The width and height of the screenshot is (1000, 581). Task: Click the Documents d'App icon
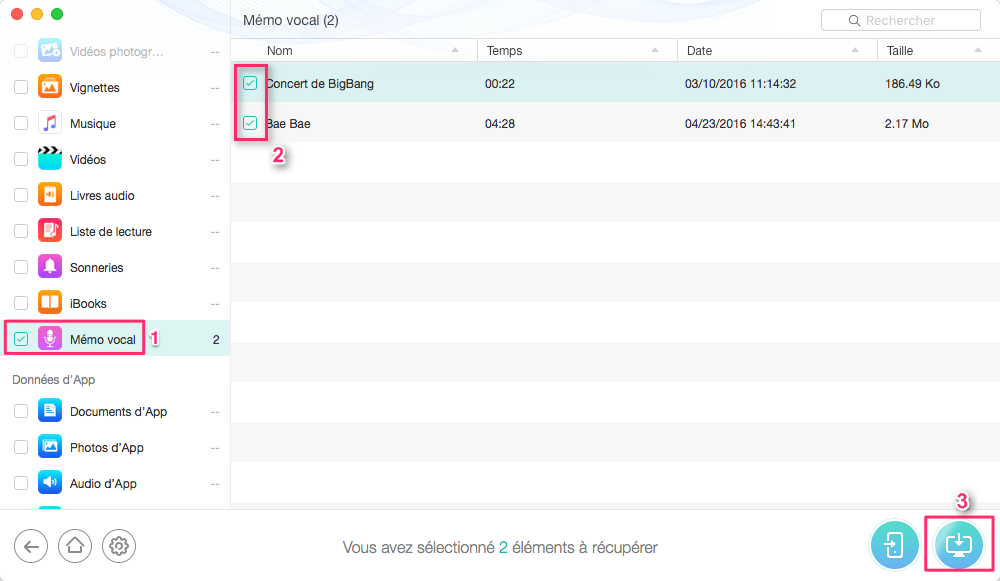(x=50, y=411)
